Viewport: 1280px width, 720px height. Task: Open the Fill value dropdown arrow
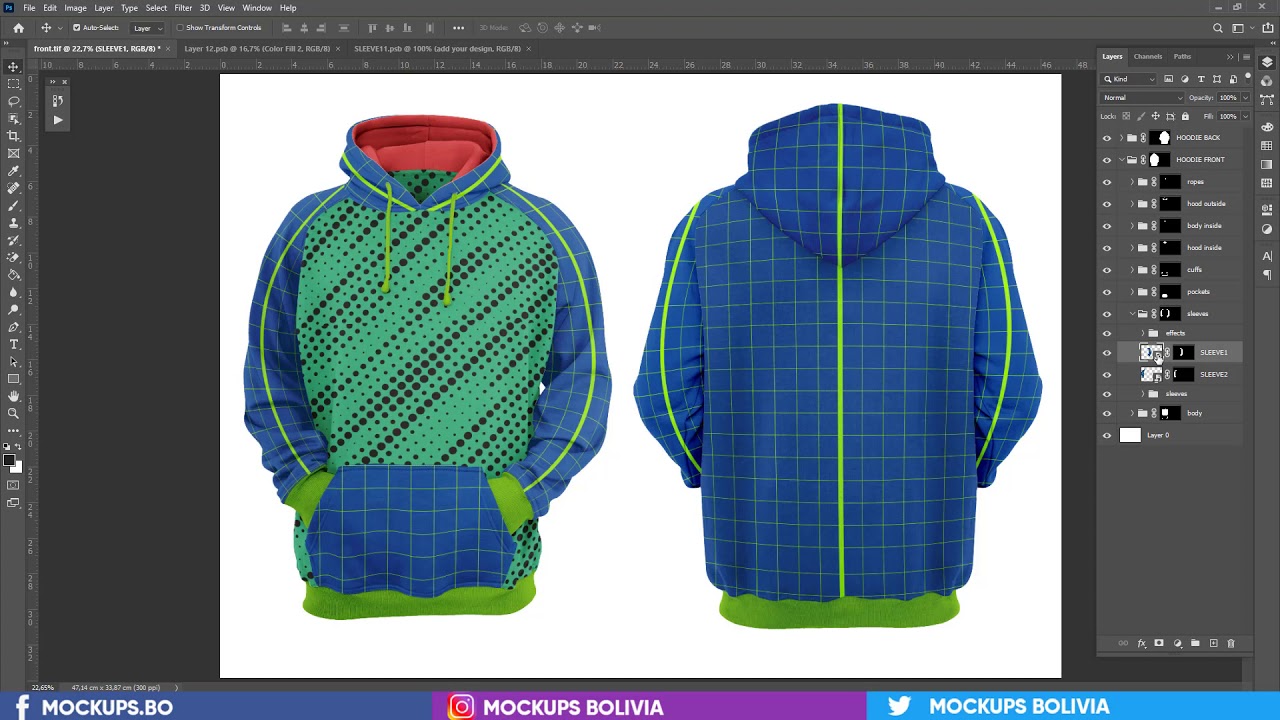[x=1245, y=116]
